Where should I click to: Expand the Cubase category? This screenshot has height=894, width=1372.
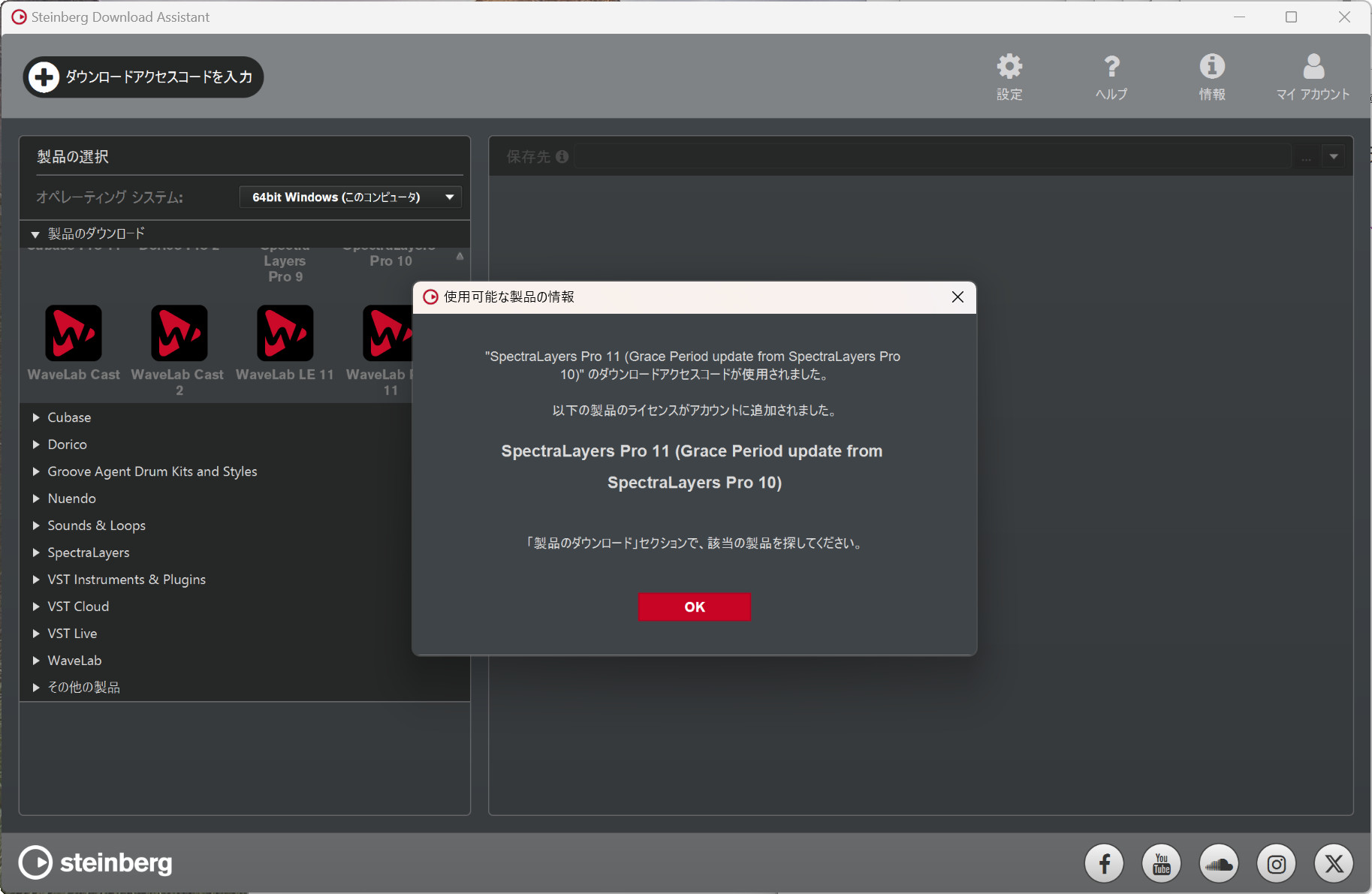click(35, 417)
